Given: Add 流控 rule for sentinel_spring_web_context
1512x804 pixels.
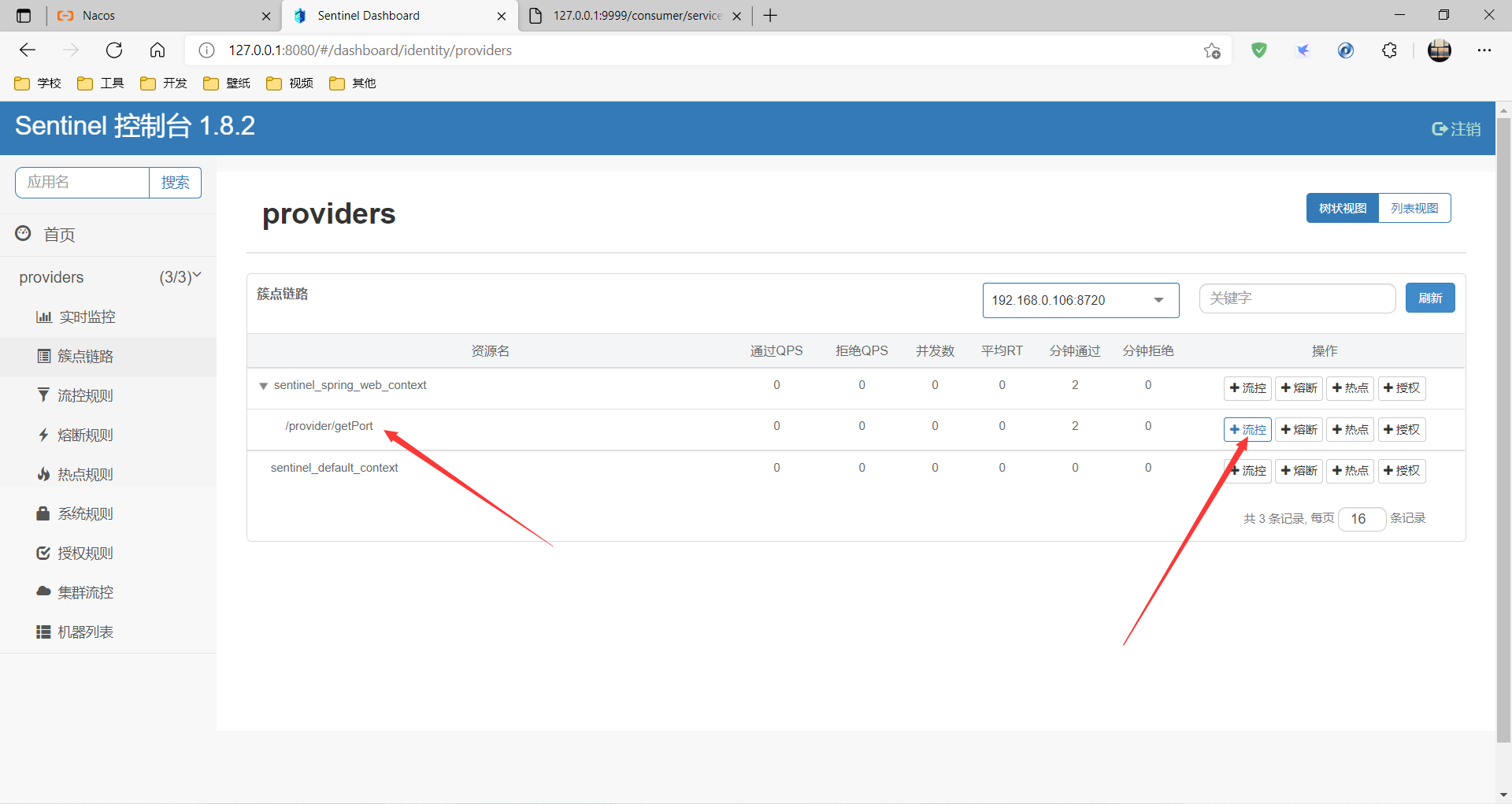Looking at the screenshot, I should pos(1247,388).
